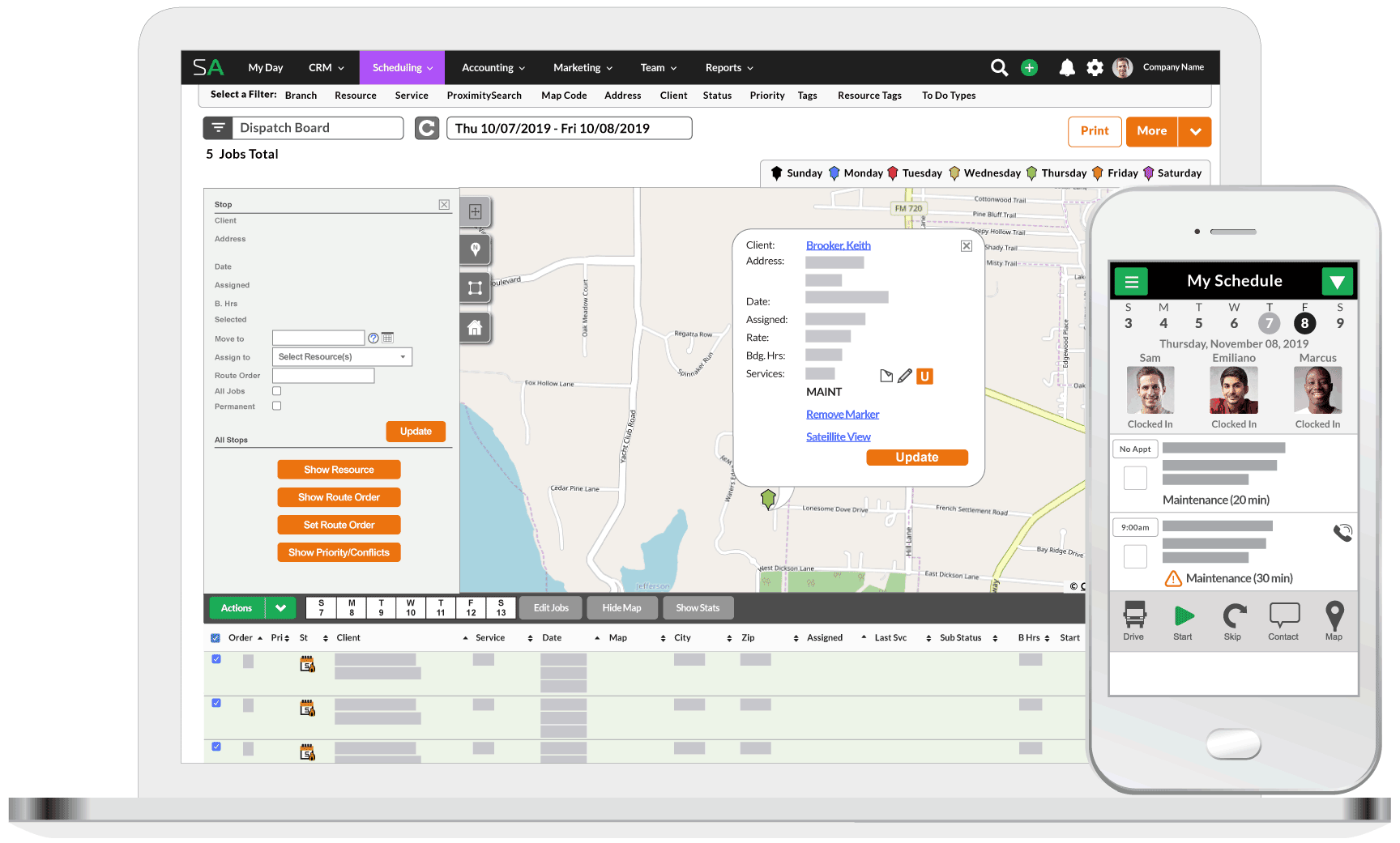Expand the green dropdown arrow in My Schedule
Screen dimensions: 1400x843
point(1337,282)
